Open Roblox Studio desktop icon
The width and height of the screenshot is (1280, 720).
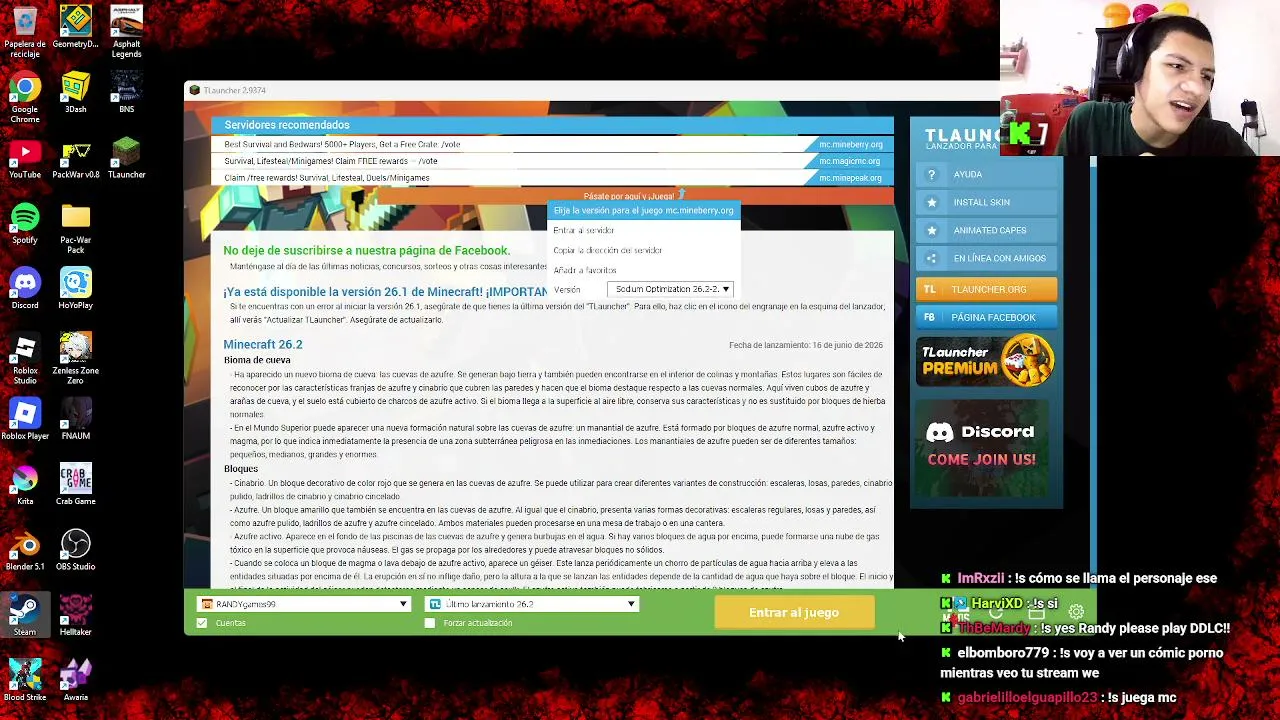(25, 359)
